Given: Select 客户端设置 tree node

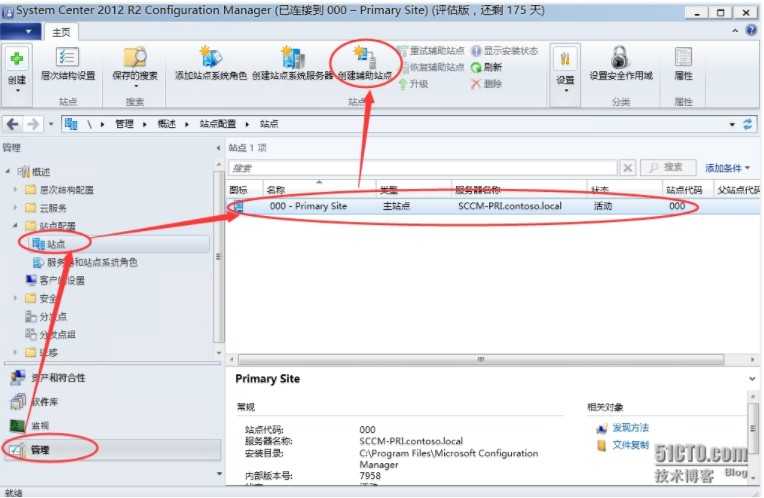Looking at the screenshot, I should point(55,281).
